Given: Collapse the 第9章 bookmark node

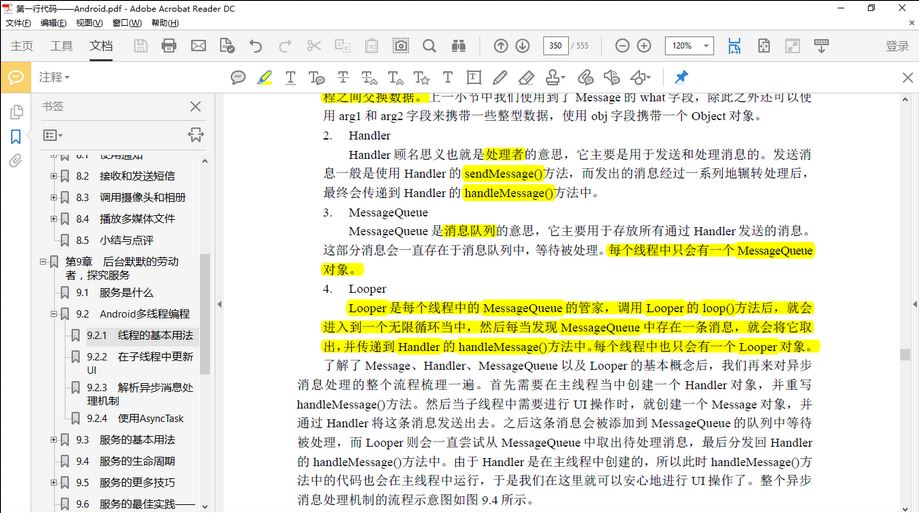Looking at the screenshot, I should 43,262.
